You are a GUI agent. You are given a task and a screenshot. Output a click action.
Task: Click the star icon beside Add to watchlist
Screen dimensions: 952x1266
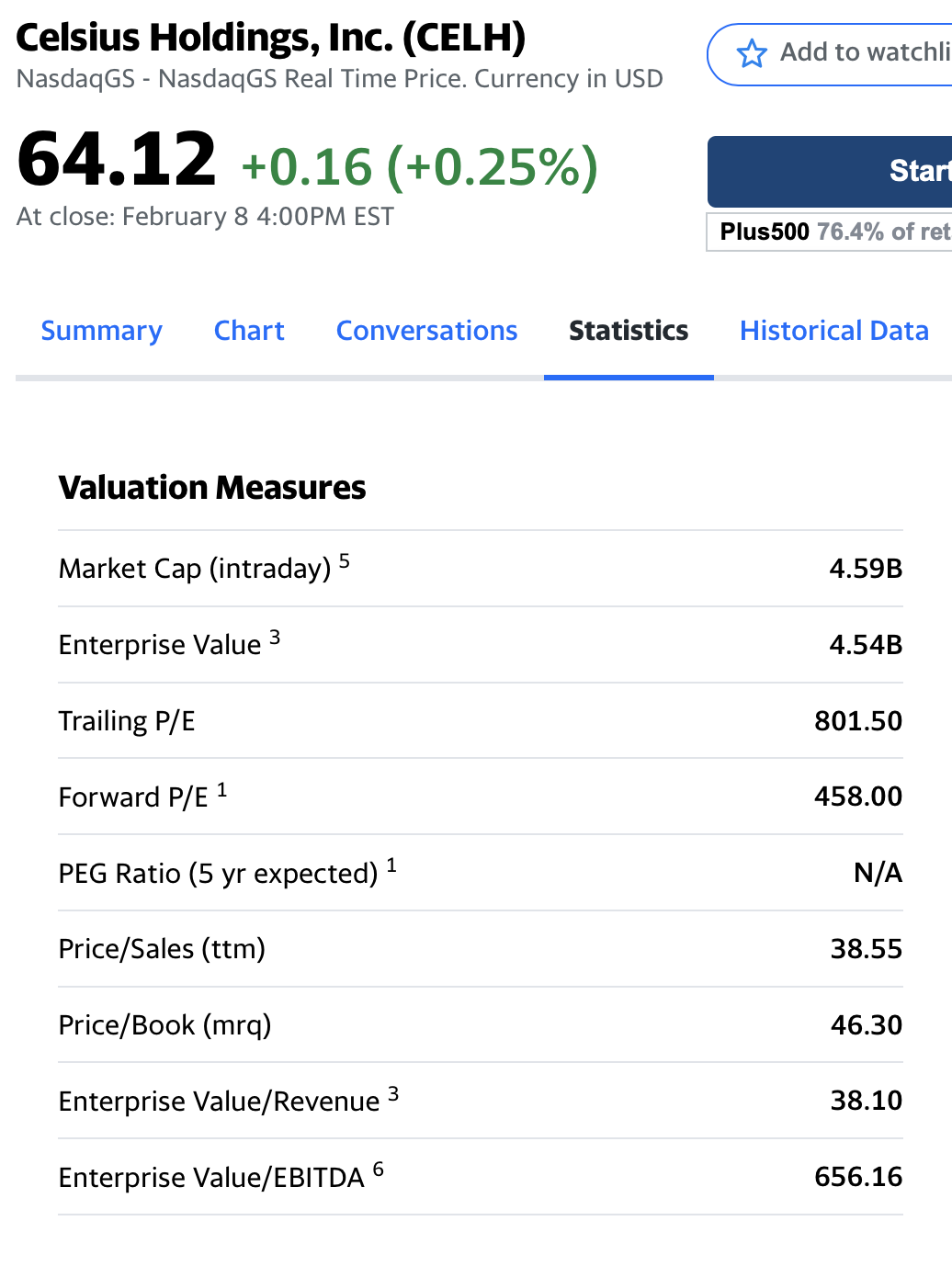752,54
